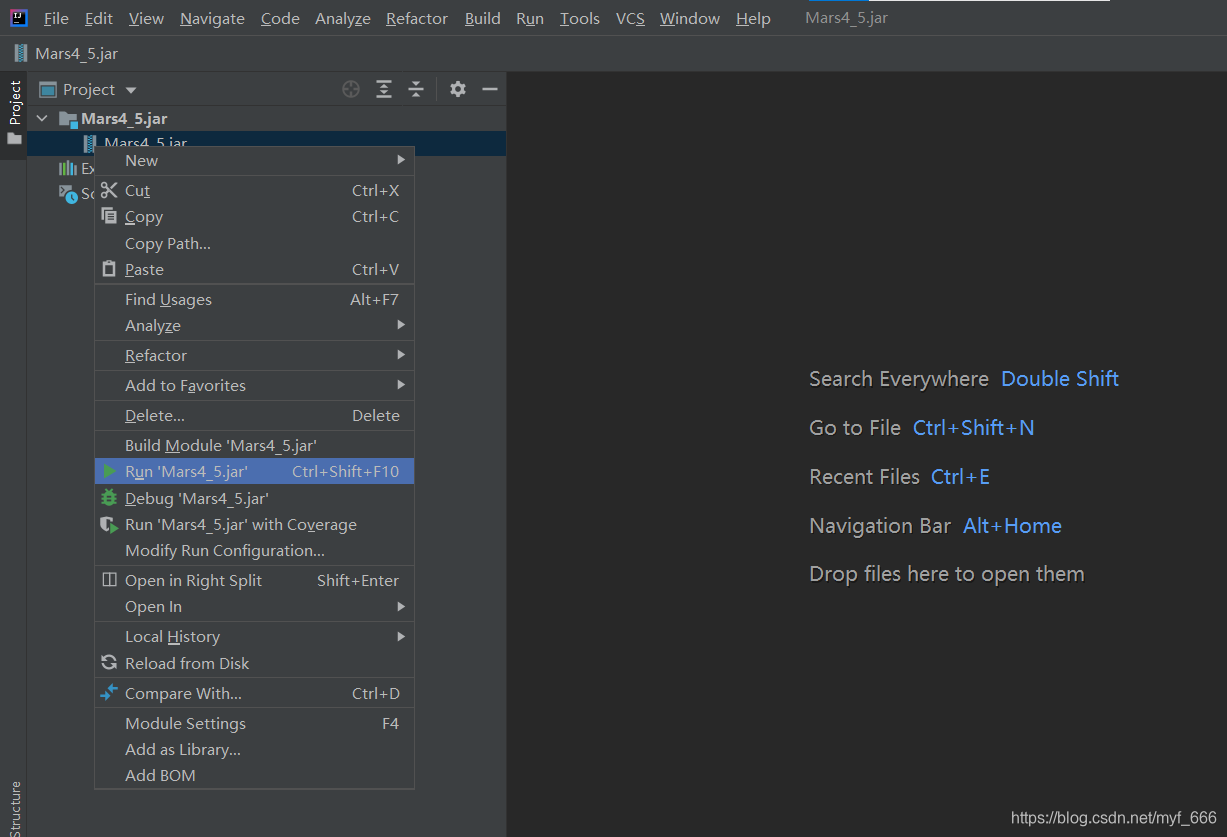This screenshot has height=837, width=1227.
Task: Open the Build menu
Action: 483,18
